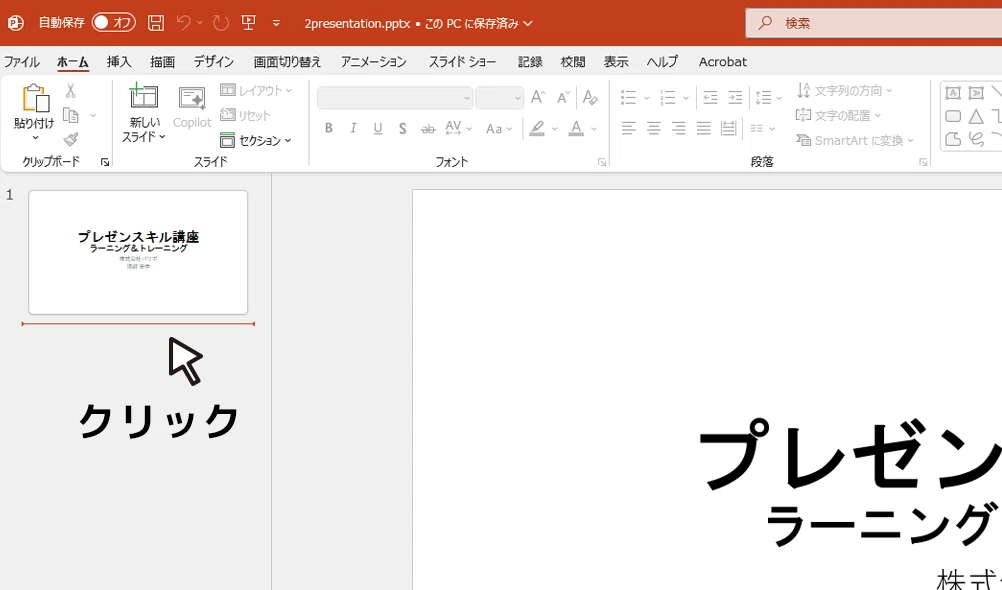Switch to the デザイン tab
This screenshot has width=1002, height=590.
pos(214,61)
